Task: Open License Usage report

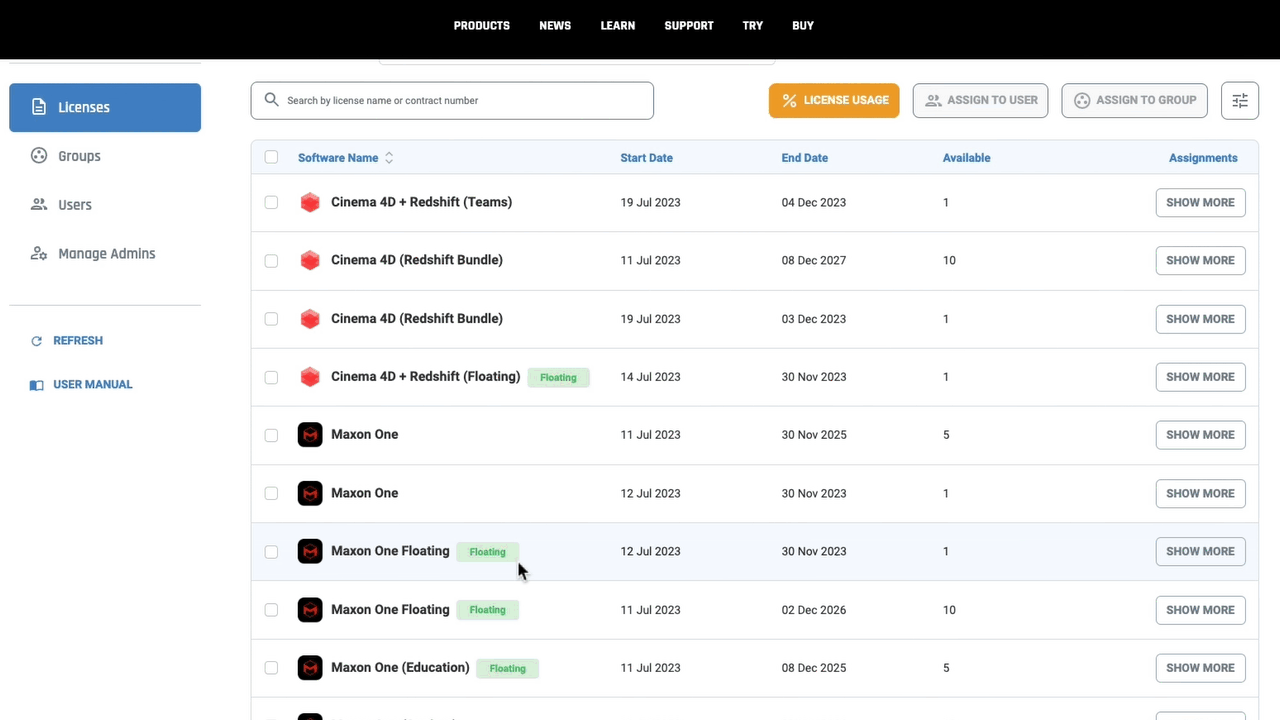Action: [834, 100]
